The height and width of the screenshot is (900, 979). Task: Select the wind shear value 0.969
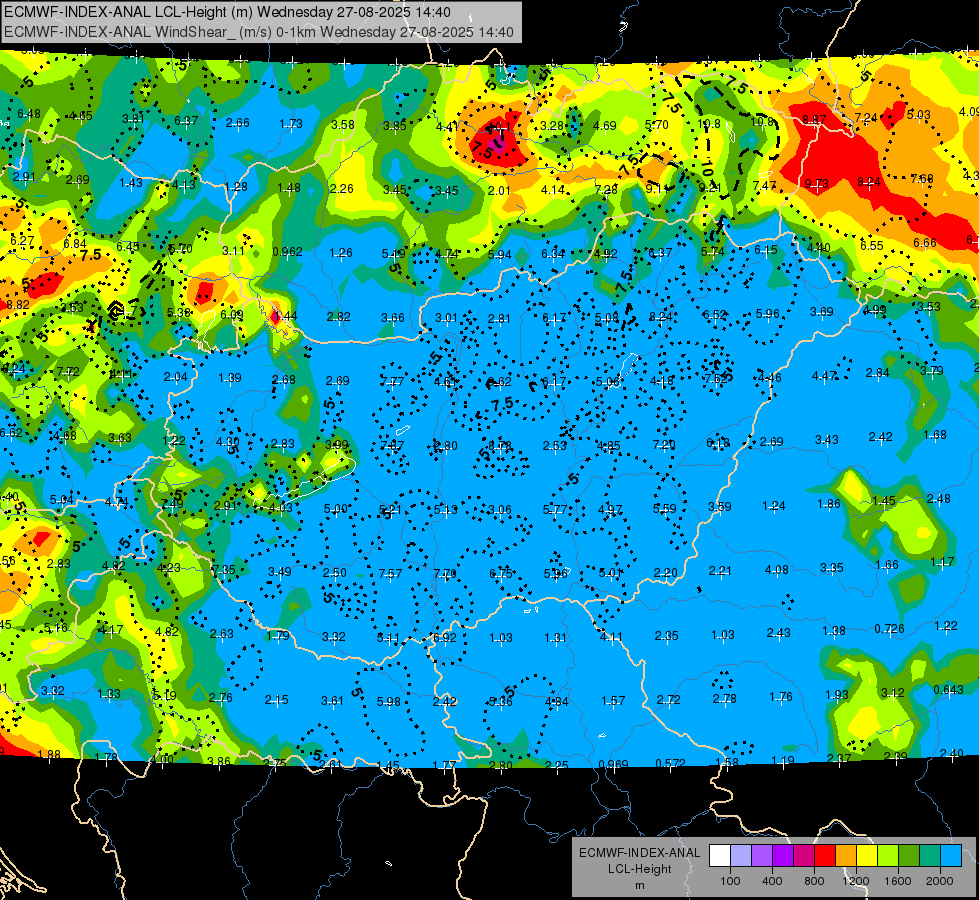pos(613,764)
